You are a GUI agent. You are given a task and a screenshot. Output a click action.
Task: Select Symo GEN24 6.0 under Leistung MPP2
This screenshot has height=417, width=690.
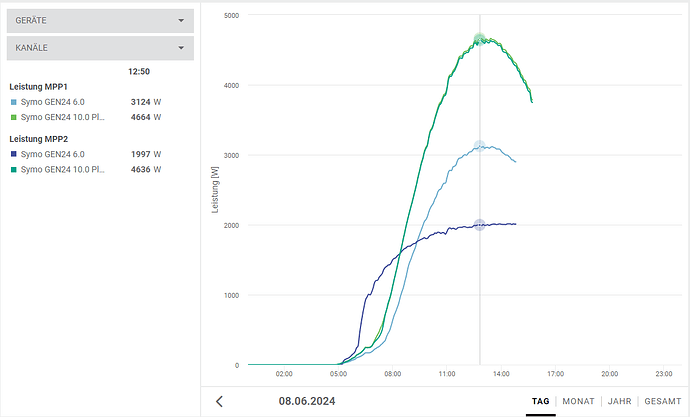pos(52,154)
